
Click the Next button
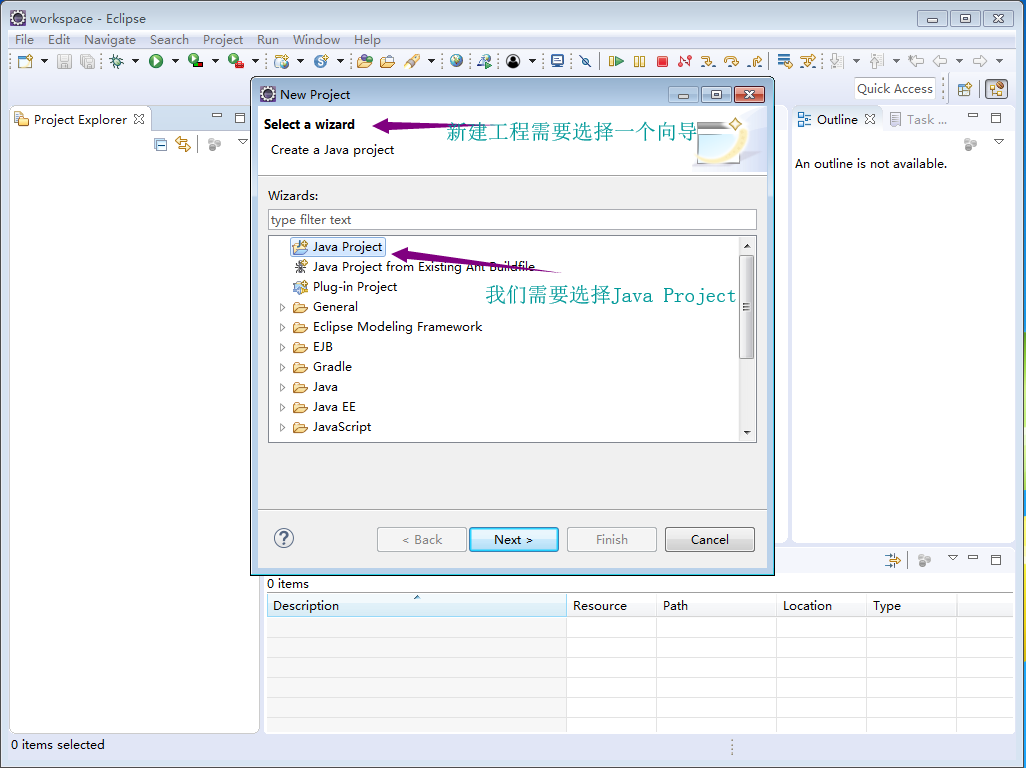pos(514,540)
